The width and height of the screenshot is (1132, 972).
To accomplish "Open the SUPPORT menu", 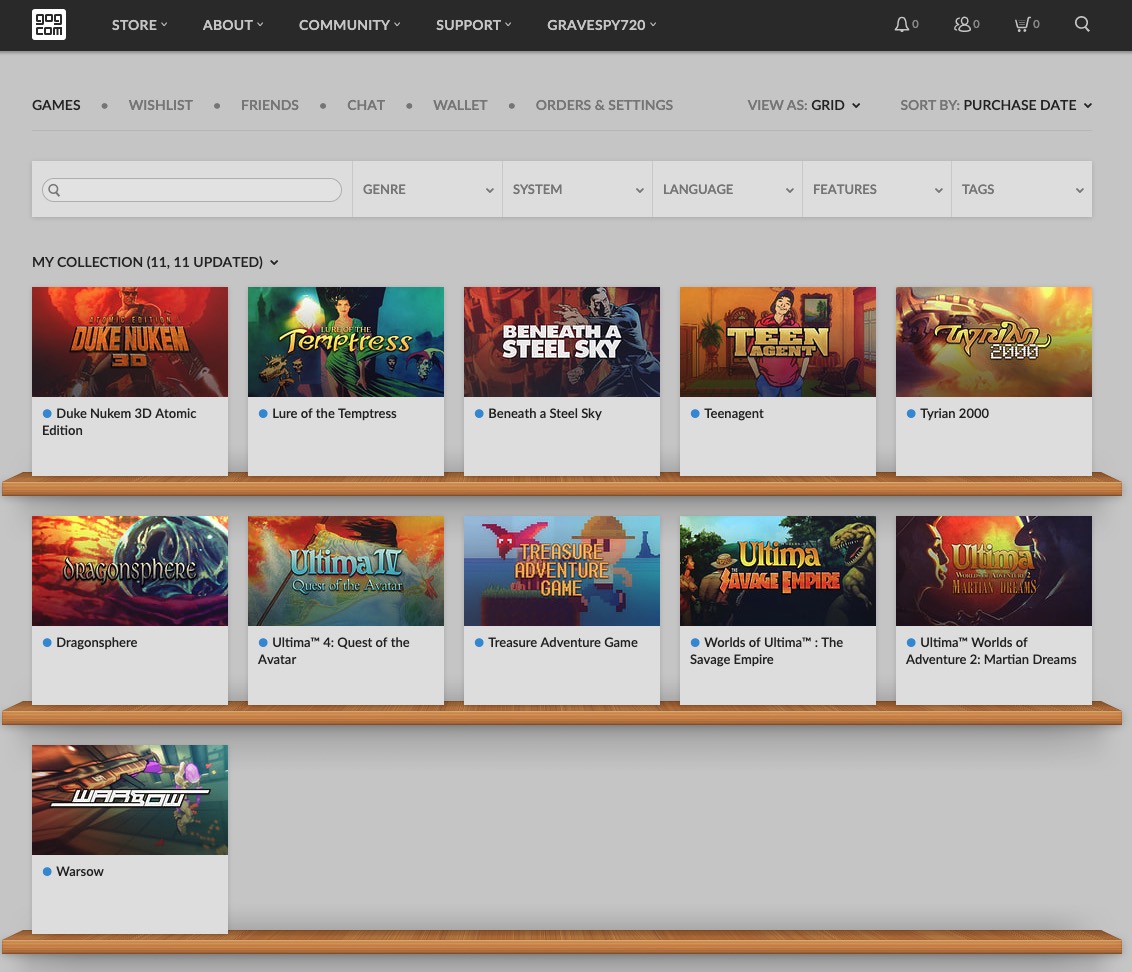I will [474, 25].
